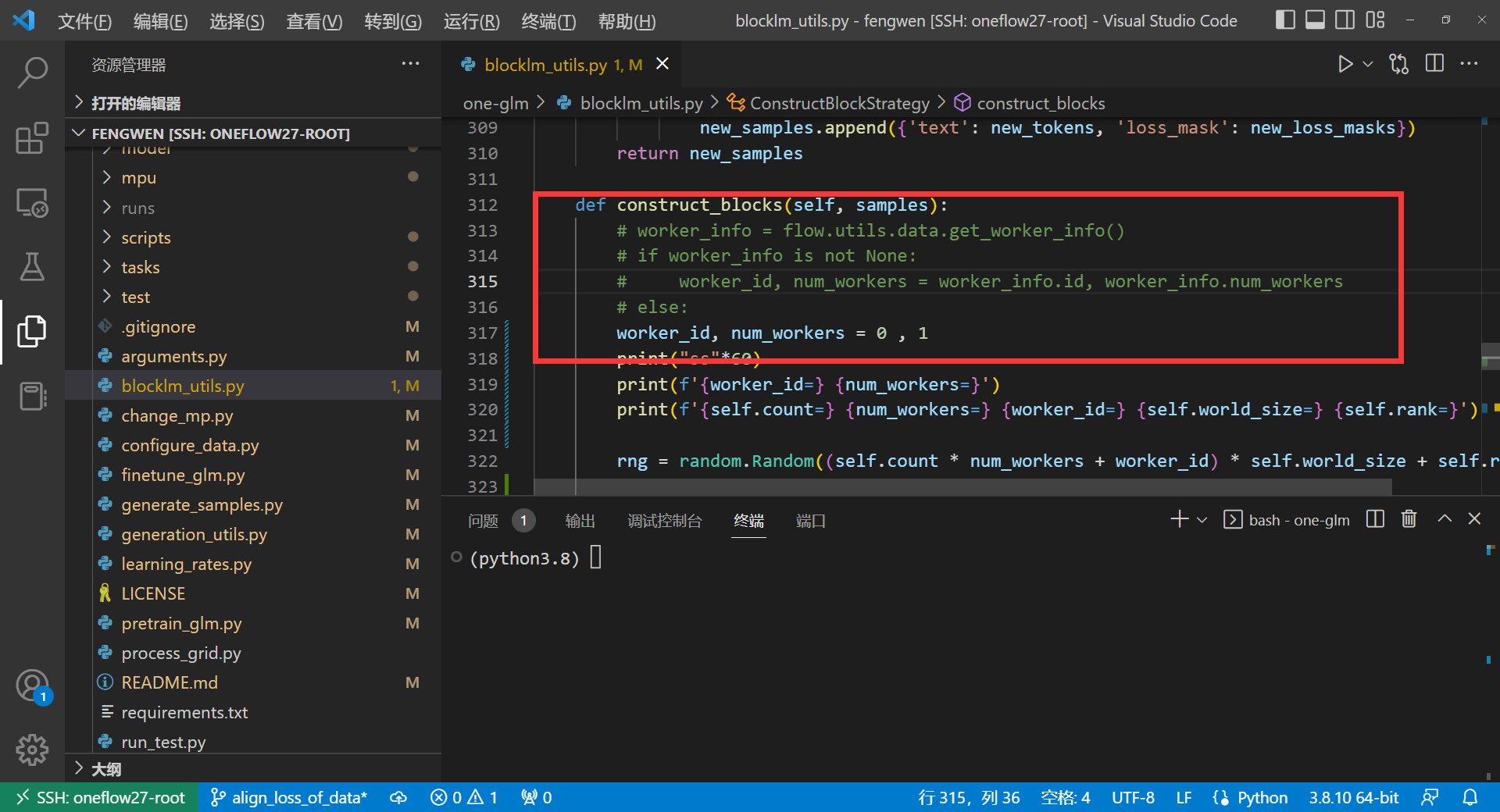Open the Testing view (beaker icon)

click(x=32, y=266)
